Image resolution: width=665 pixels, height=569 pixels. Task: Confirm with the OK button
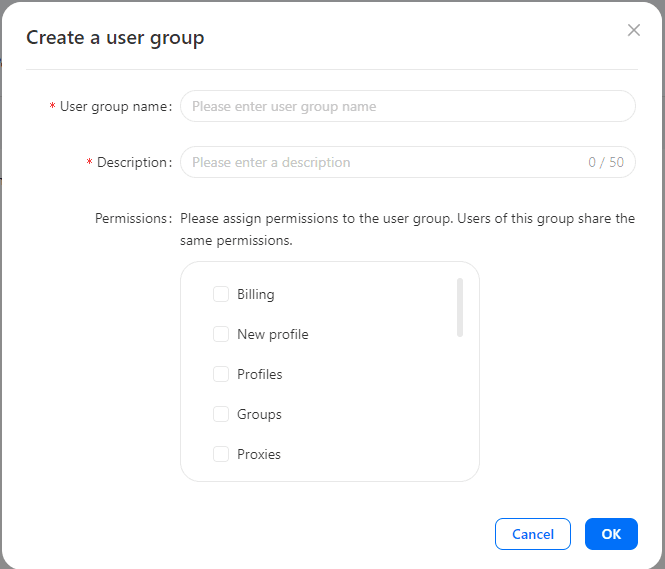coord(611,534)
